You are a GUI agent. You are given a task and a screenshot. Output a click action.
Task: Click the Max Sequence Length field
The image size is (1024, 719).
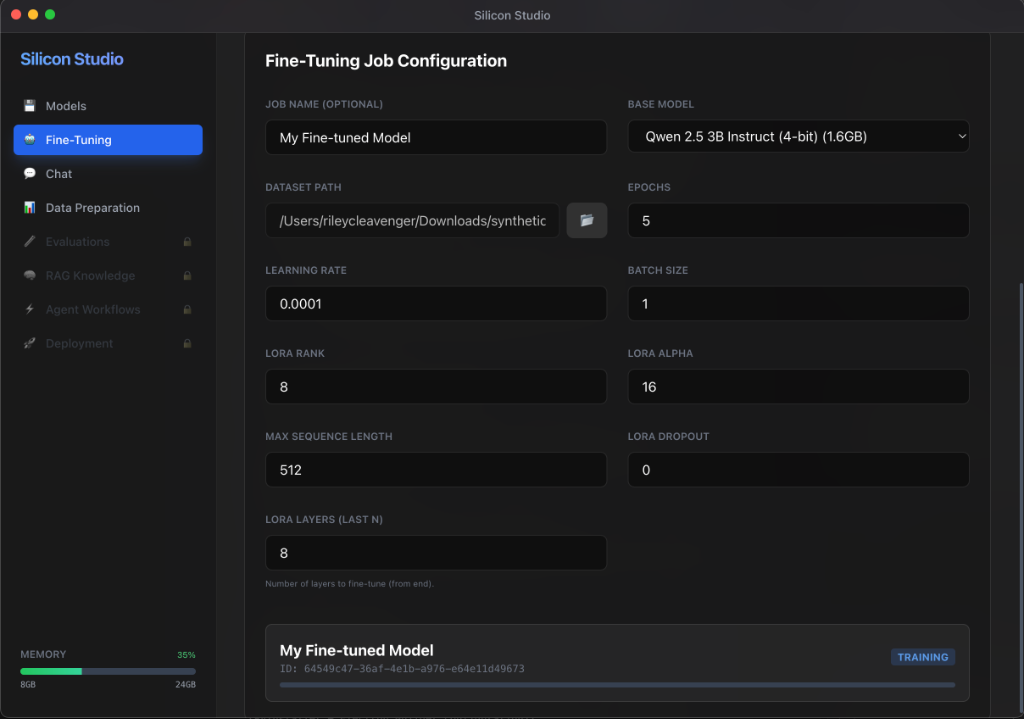click(436, 470)
